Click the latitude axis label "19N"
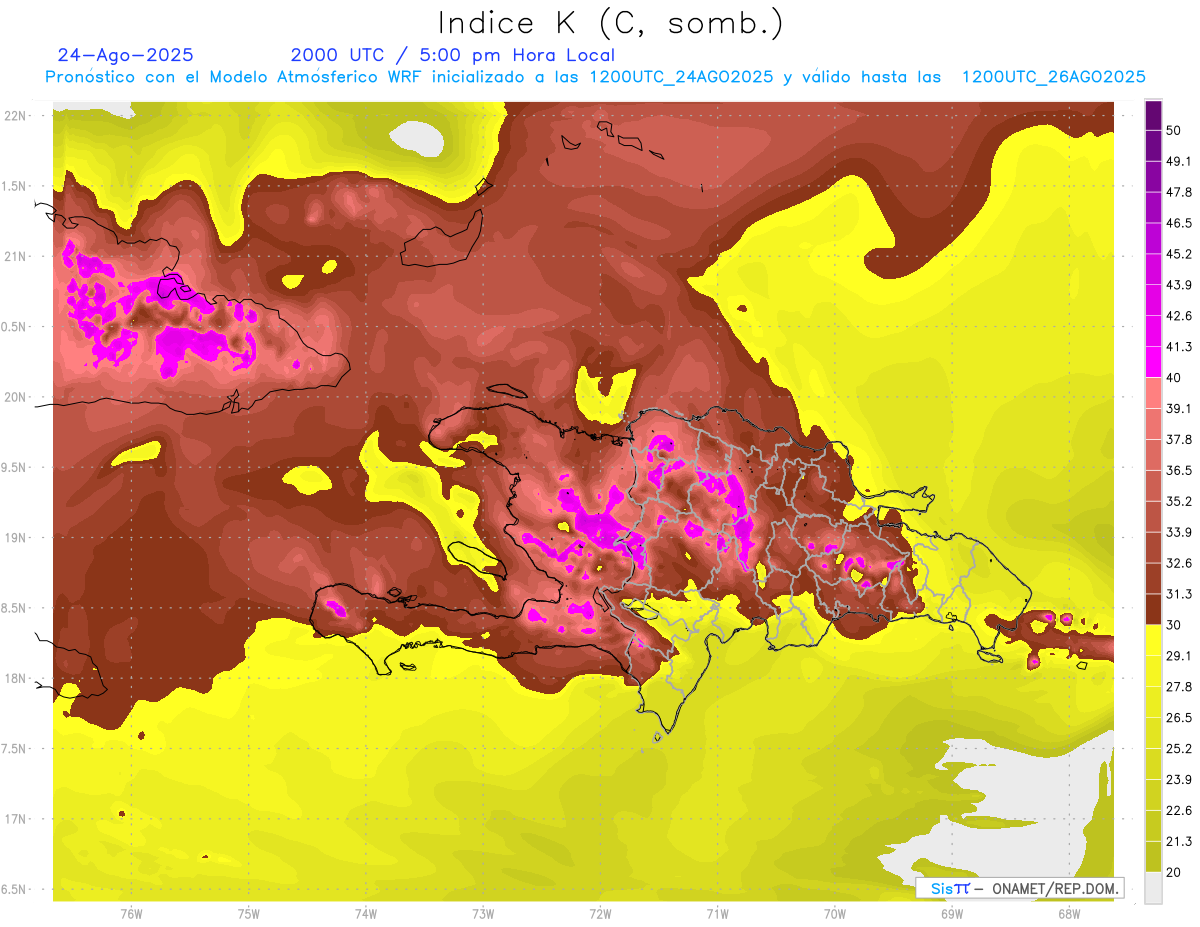The image size is (1200, 927). coord(15,538)
